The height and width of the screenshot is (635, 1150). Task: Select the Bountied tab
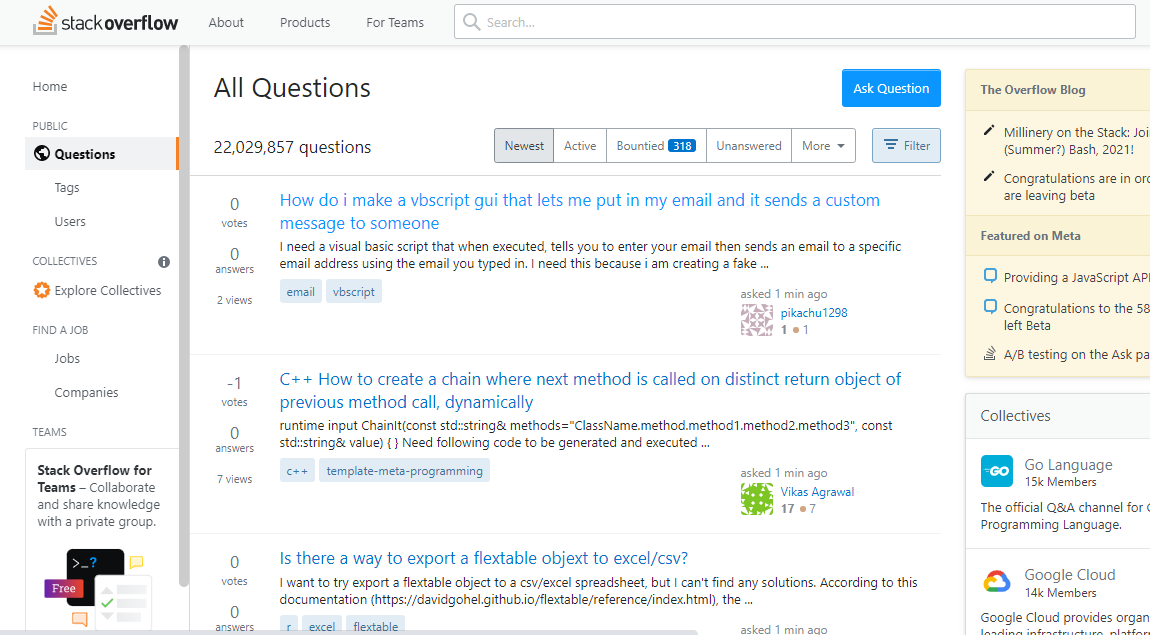(655, 146)
